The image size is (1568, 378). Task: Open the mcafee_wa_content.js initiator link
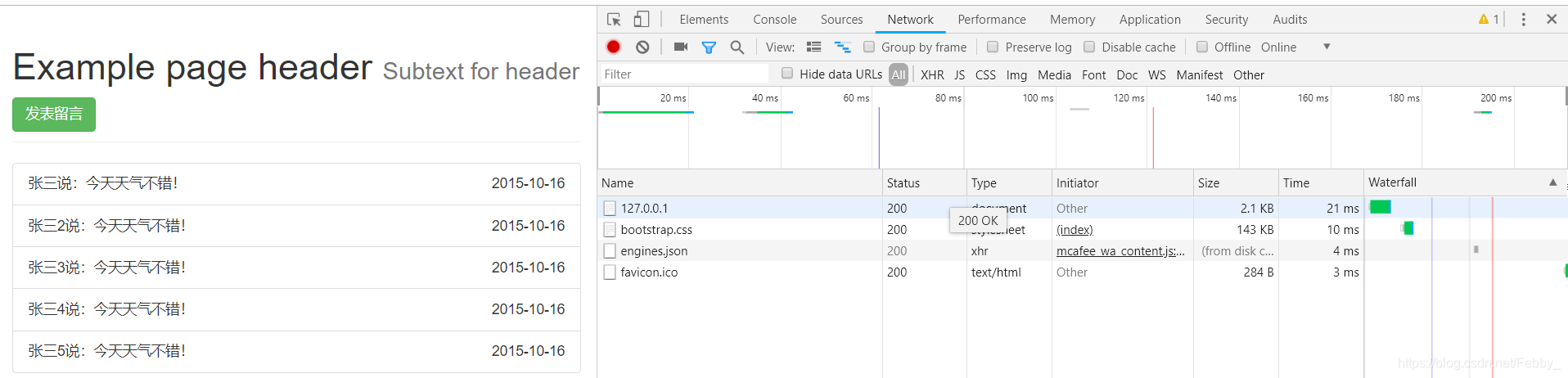pos(1120,251)
